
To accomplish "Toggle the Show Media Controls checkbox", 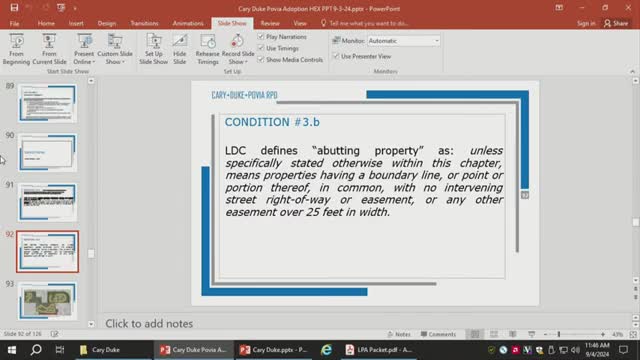I will [261, 60].
